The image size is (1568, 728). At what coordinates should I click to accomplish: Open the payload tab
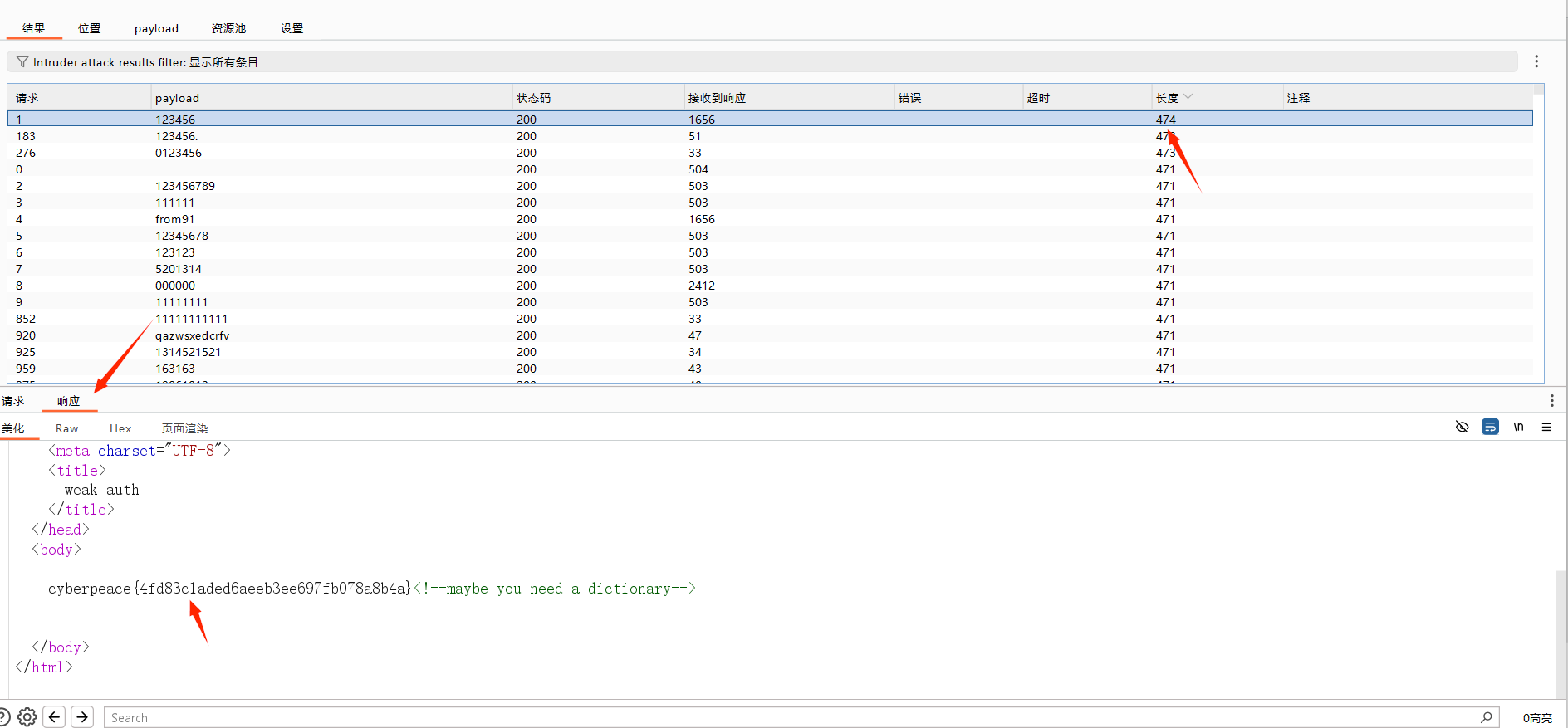(x=156, y=28)
